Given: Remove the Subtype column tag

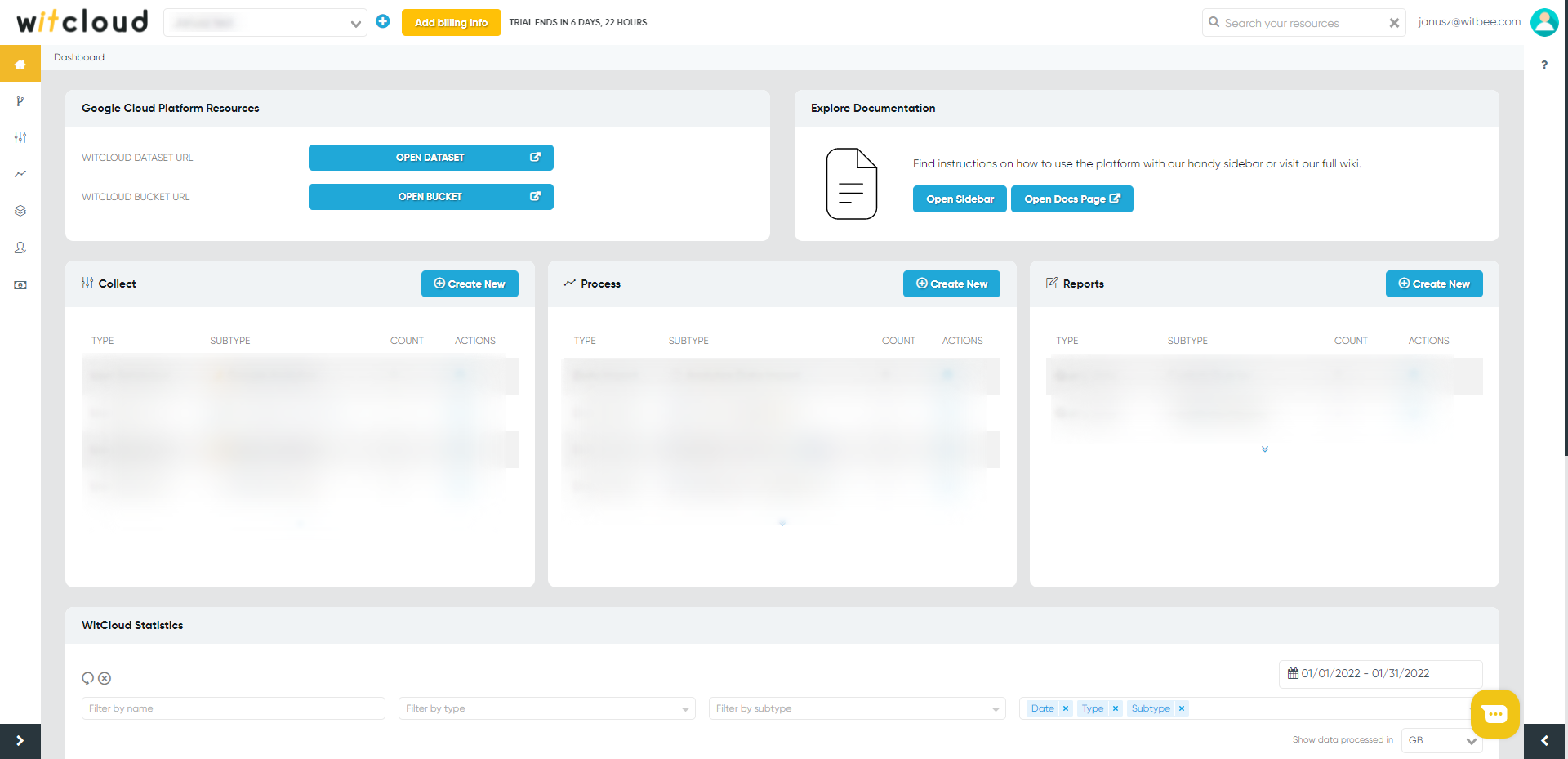Looking at the screenshot, I should [1182, 708].
